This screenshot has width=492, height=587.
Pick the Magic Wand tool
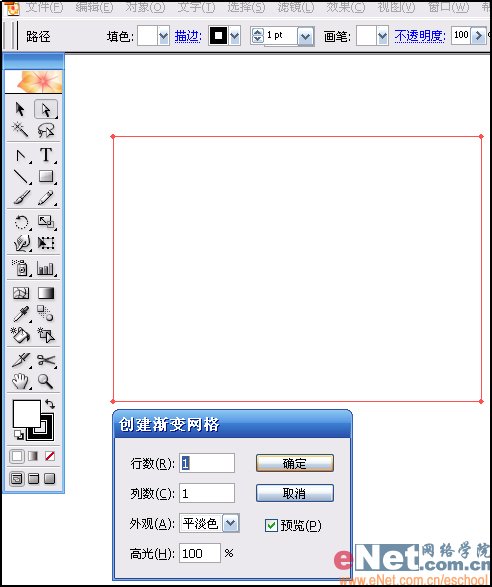point(20,130)
